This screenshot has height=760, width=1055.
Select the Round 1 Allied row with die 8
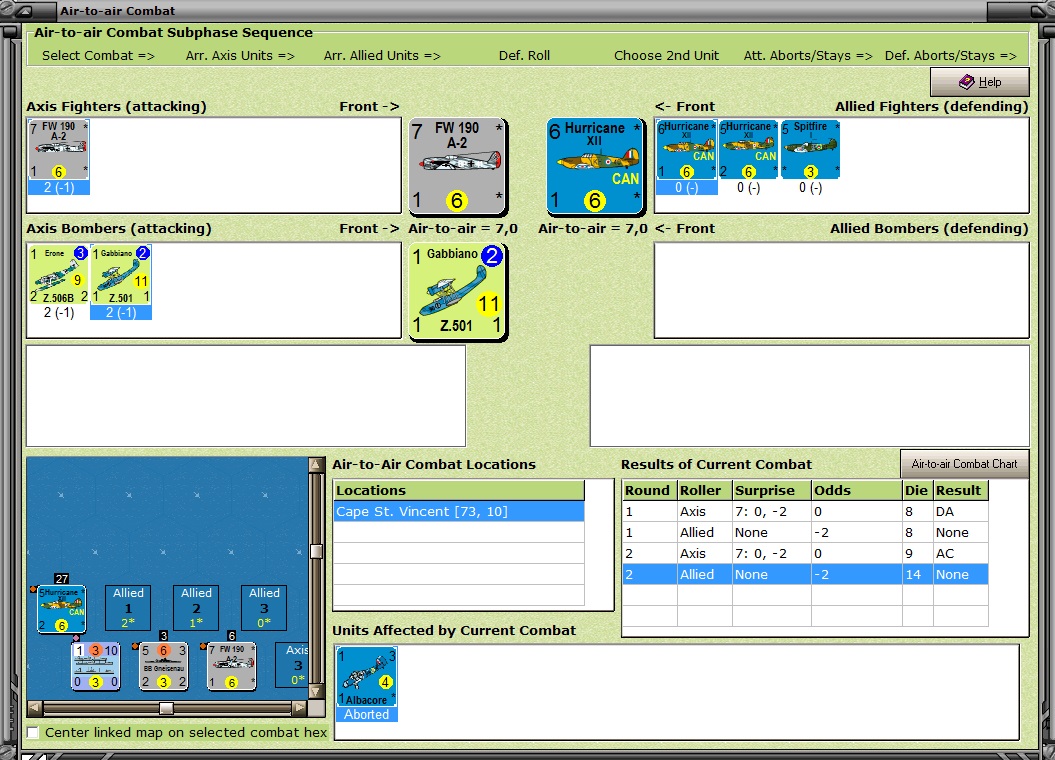click(805, 533)
